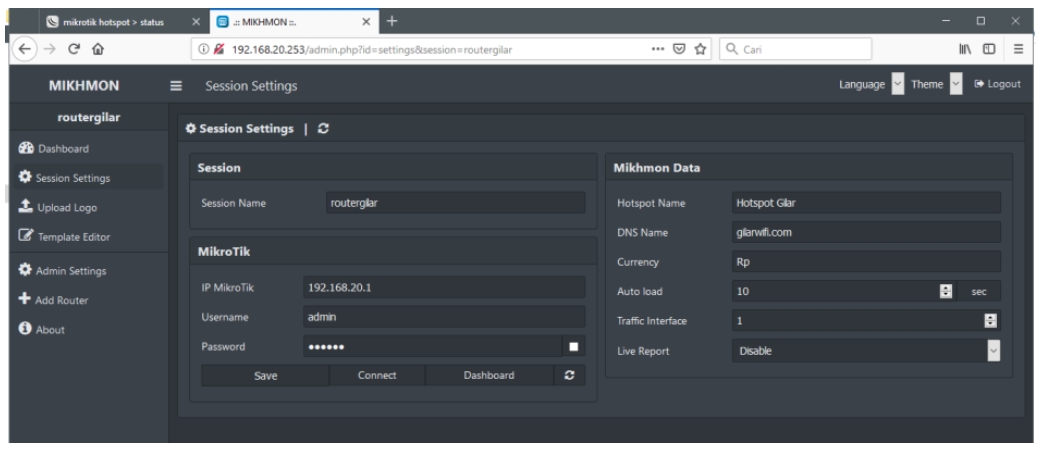
Task: Click site information icon in address bar
Action: (205, 49)
